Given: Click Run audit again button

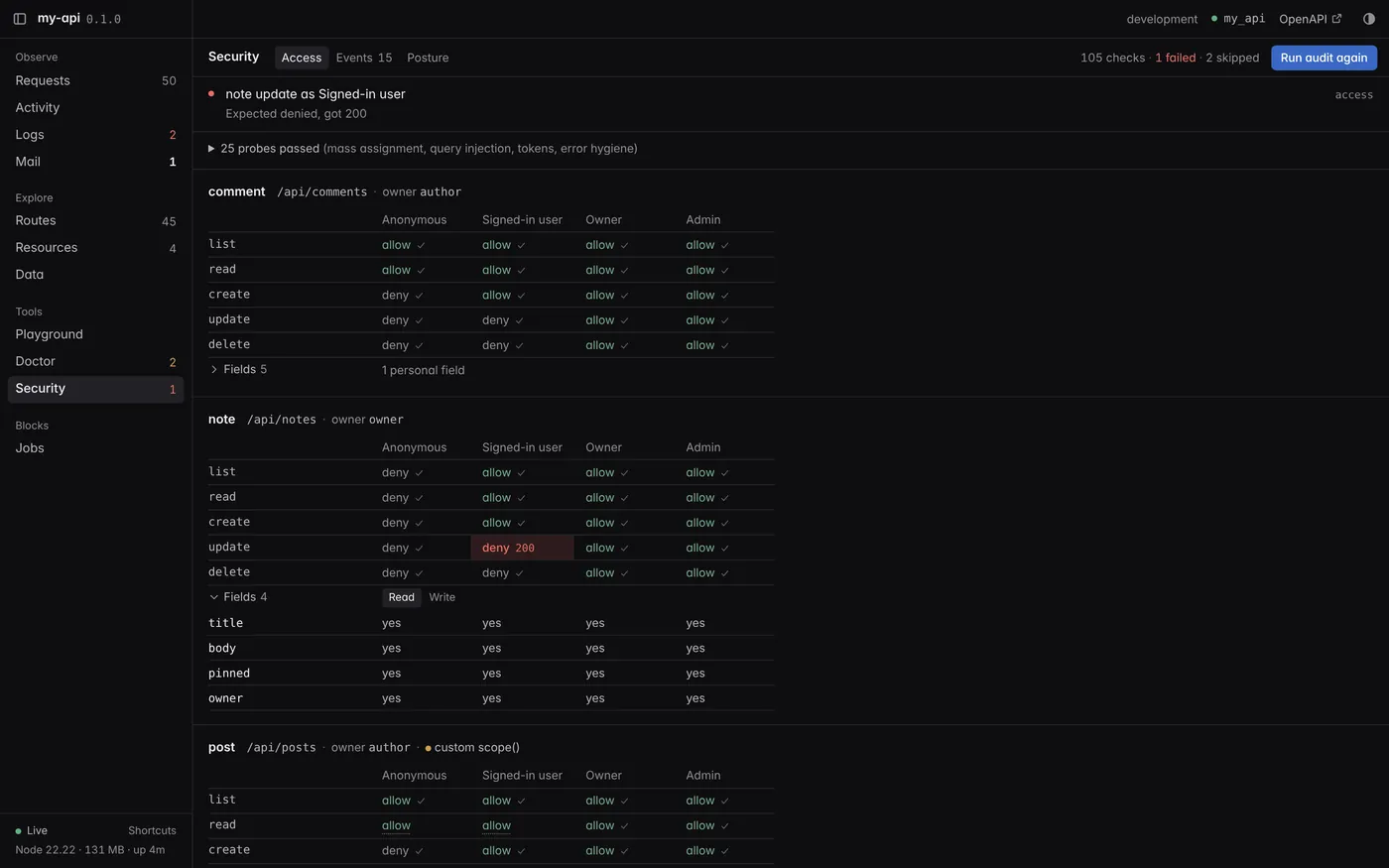Looking at the screenshot, I should 1324,58.
